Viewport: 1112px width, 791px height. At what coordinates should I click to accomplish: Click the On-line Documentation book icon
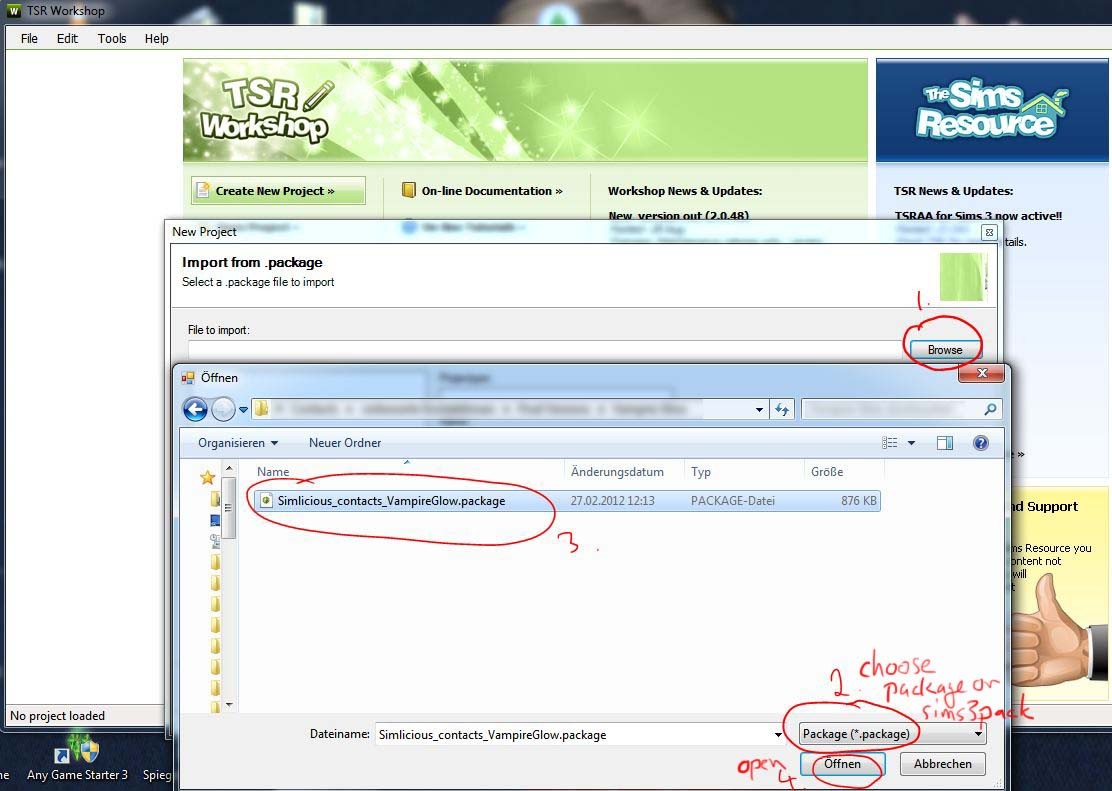click(x=408, y=190)
